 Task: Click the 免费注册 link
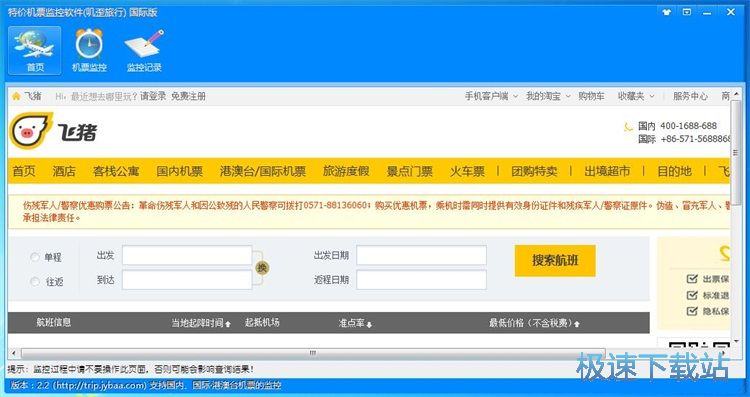[x=188, y=96]
